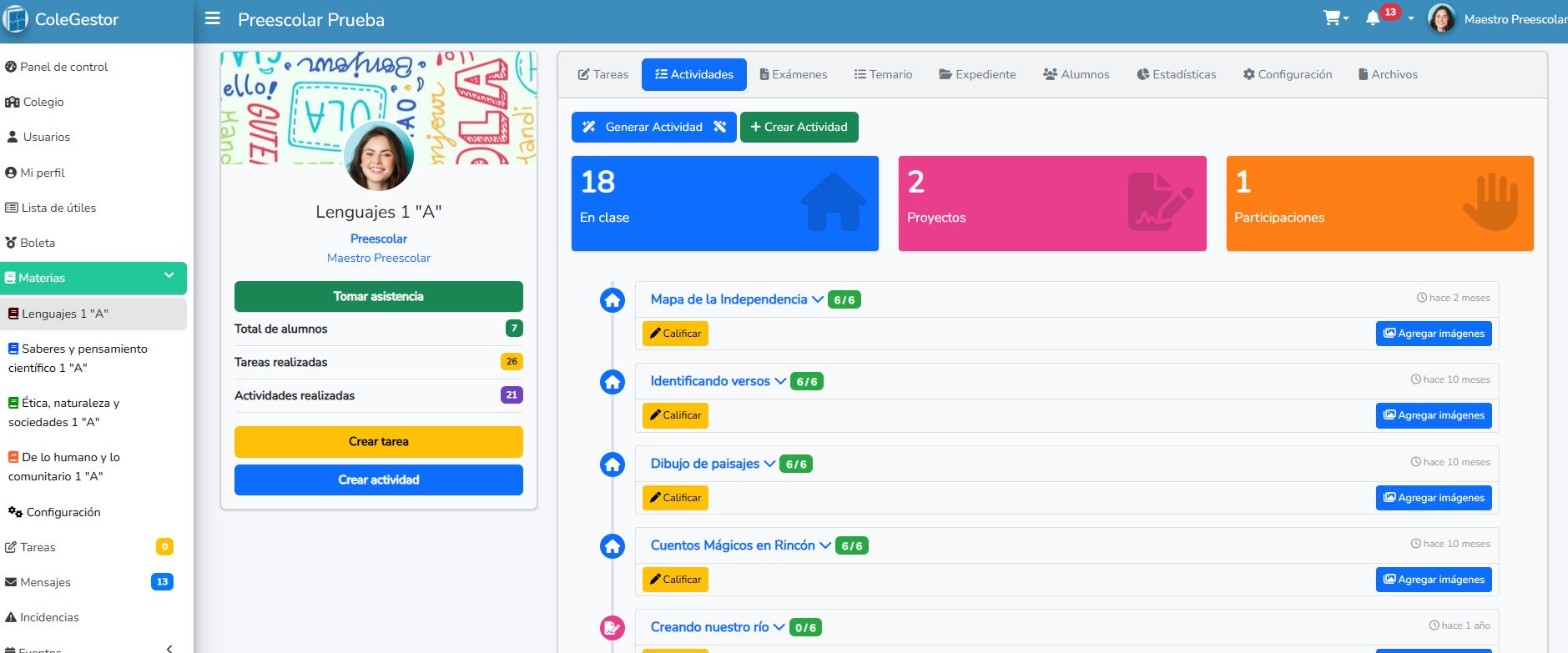Viewport: 1568px width, 653px height.
Task: Click the raised hand icon in Participaciones card
Action: point(1490,203)
